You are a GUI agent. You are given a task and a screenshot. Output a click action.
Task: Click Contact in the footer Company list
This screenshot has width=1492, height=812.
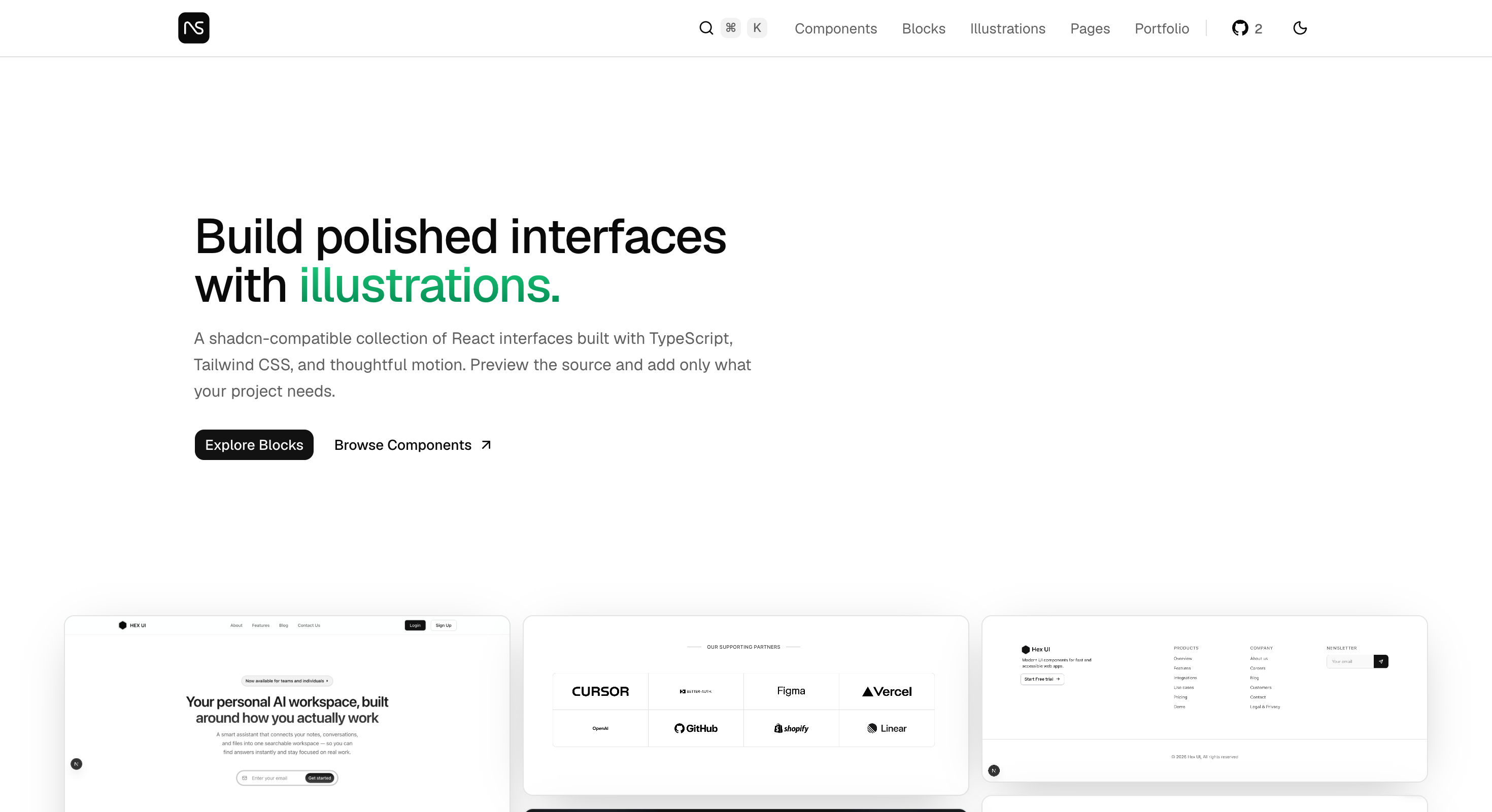[1258, 697]
